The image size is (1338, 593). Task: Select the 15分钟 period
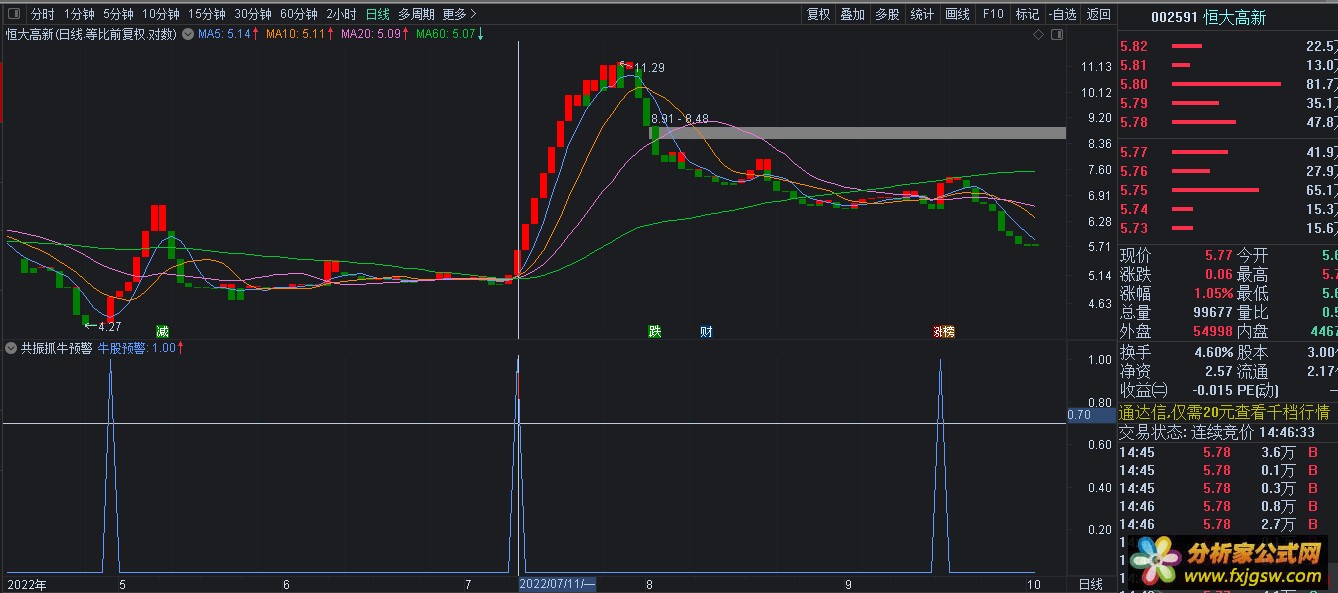tap(207, 14)
